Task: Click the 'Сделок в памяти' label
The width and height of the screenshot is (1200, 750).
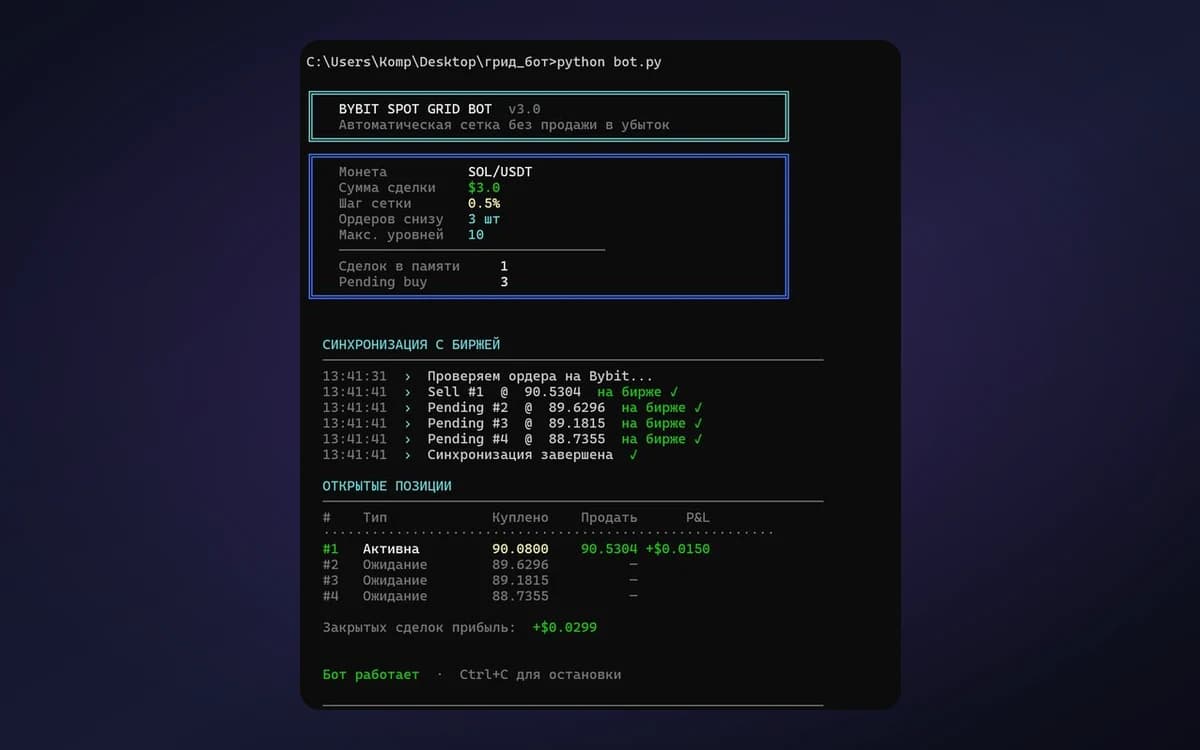Action: (x=399, y=266)
